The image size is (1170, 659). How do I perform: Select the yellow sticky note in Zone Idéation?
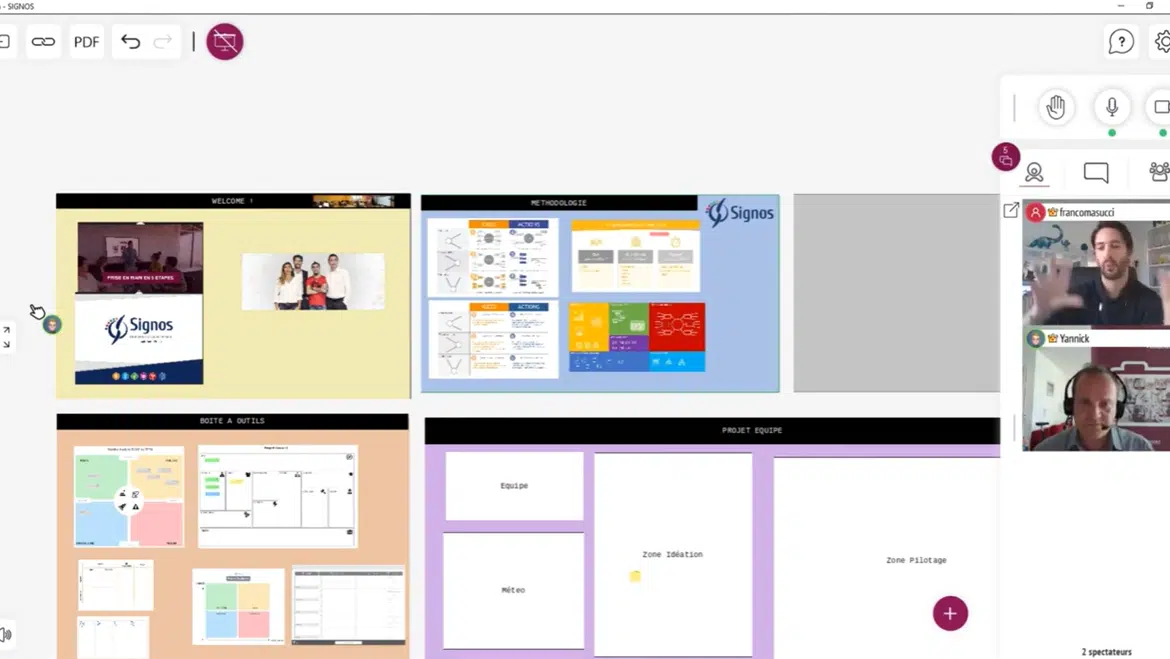pos(635,576)
